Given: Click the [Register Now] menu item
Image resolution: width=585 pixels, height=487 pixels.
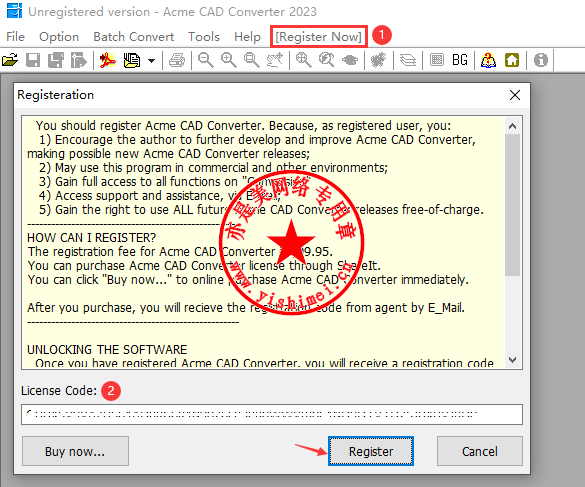Looking at the screenshot, I should pyautogui.click(x=319, y=37).
